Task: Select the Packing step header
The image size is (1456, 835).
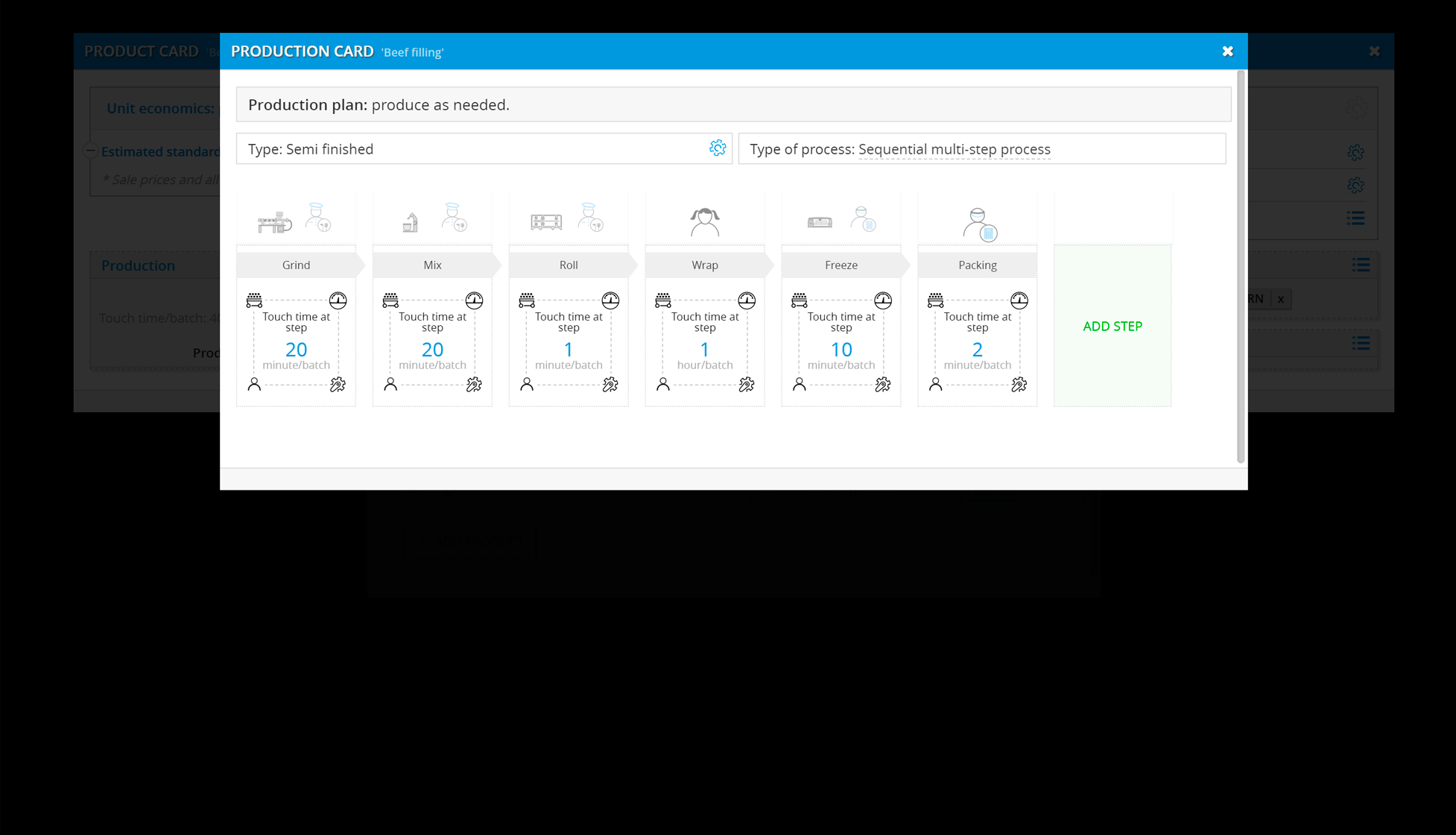Action: (x=977, y=265)
